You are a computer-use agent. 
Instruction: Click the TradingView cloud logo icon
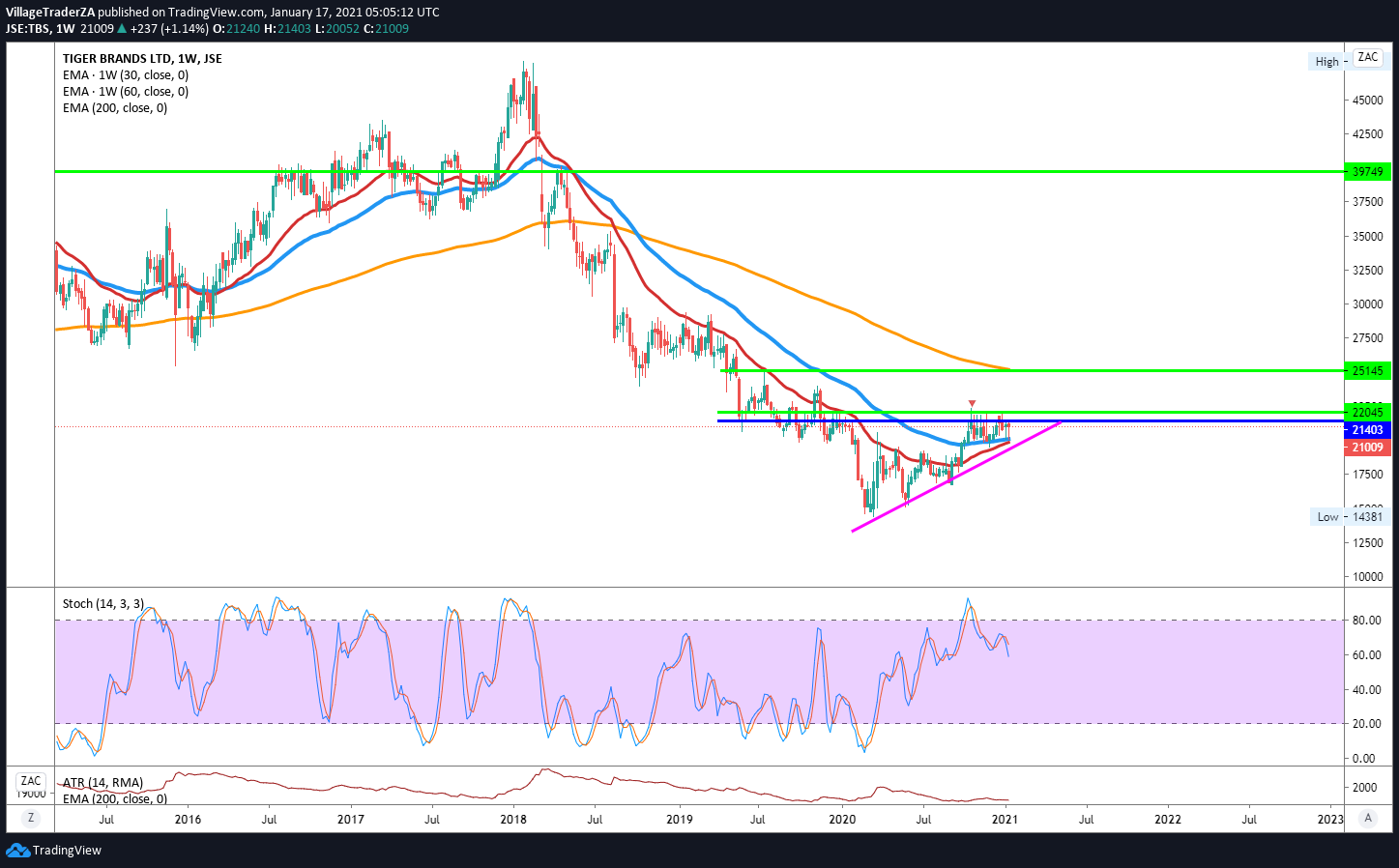17,851
